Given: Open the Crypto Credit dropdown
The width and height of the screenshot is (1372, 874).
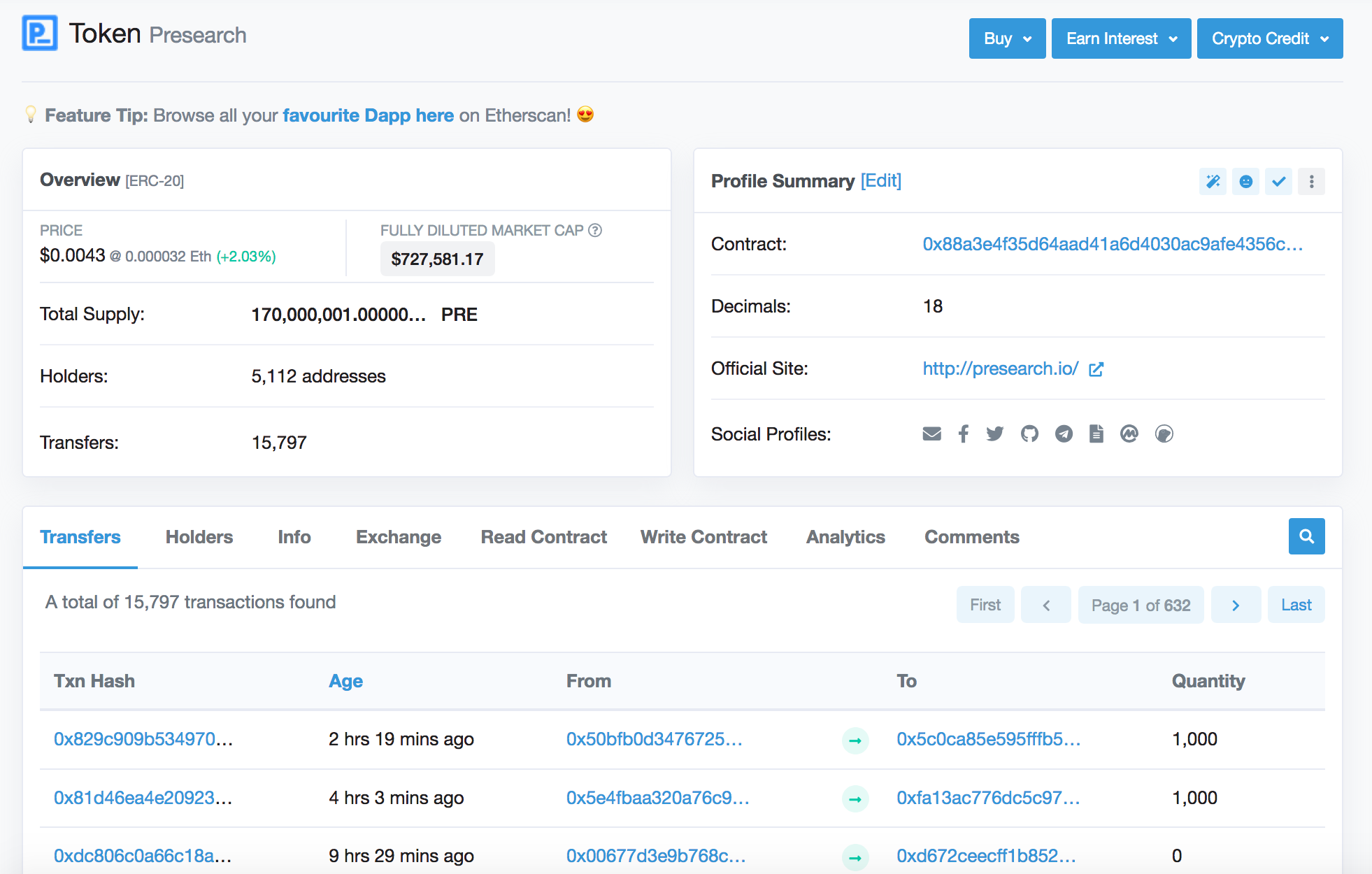Looking at the screenshot, I should [x=1269, y=38].
